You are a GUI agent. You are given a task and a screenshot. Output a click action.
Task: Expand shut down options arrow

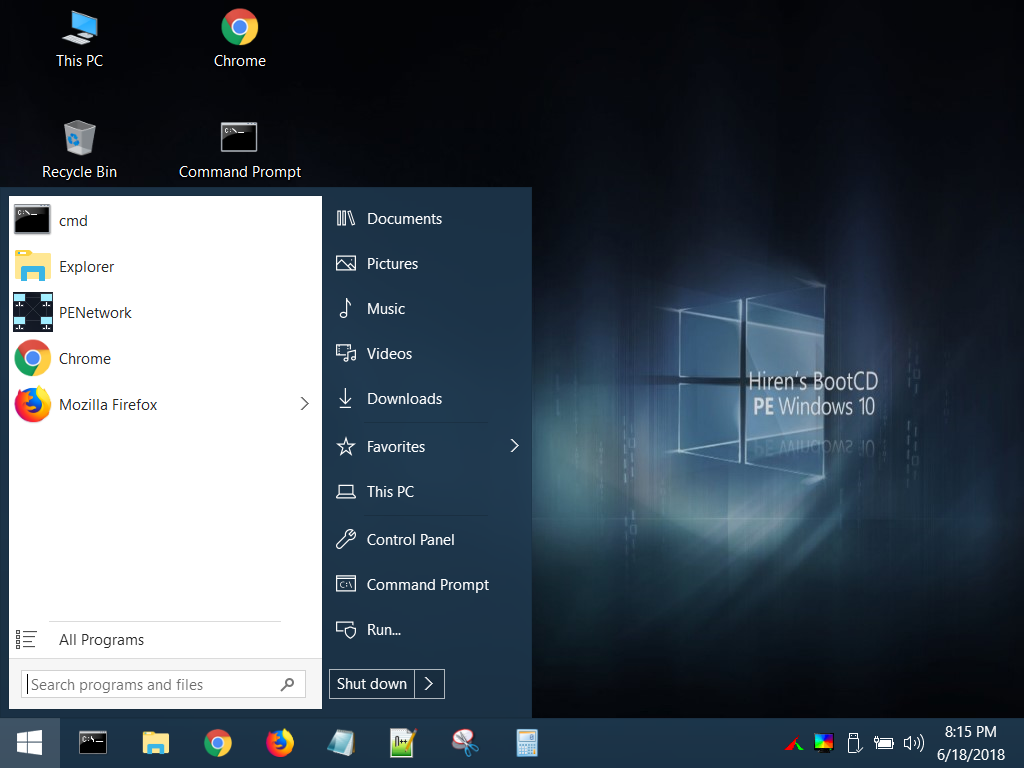[429, 684]
